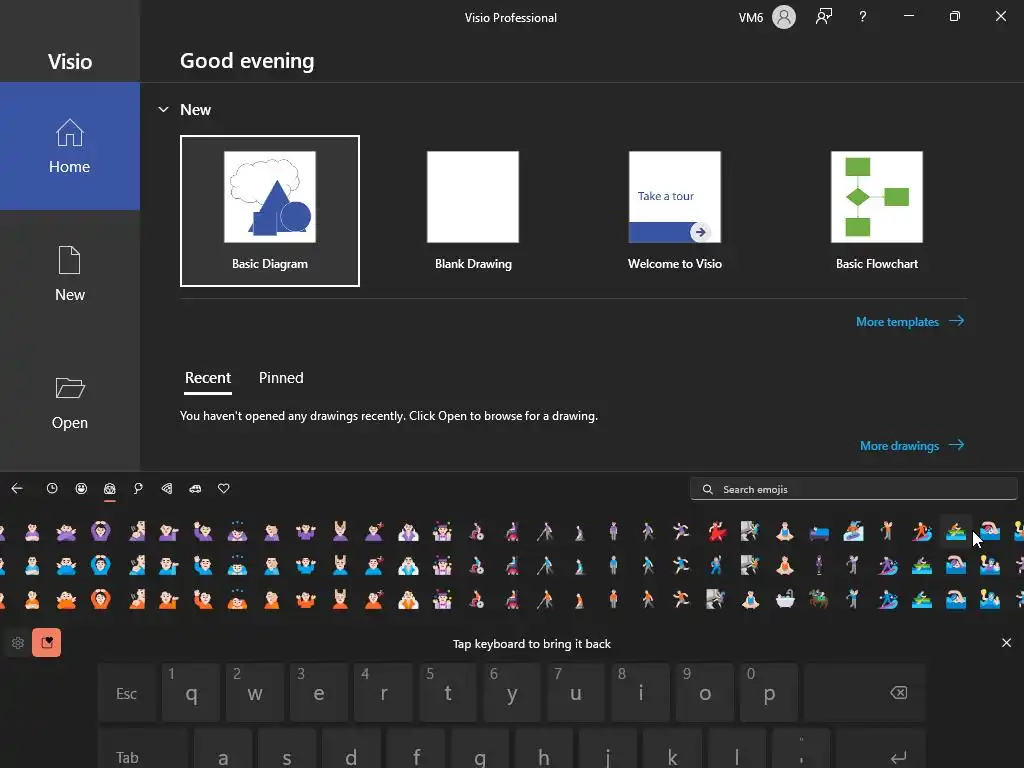
Task: Go back using emoji panel arrow
Action: tap(17, 488)
